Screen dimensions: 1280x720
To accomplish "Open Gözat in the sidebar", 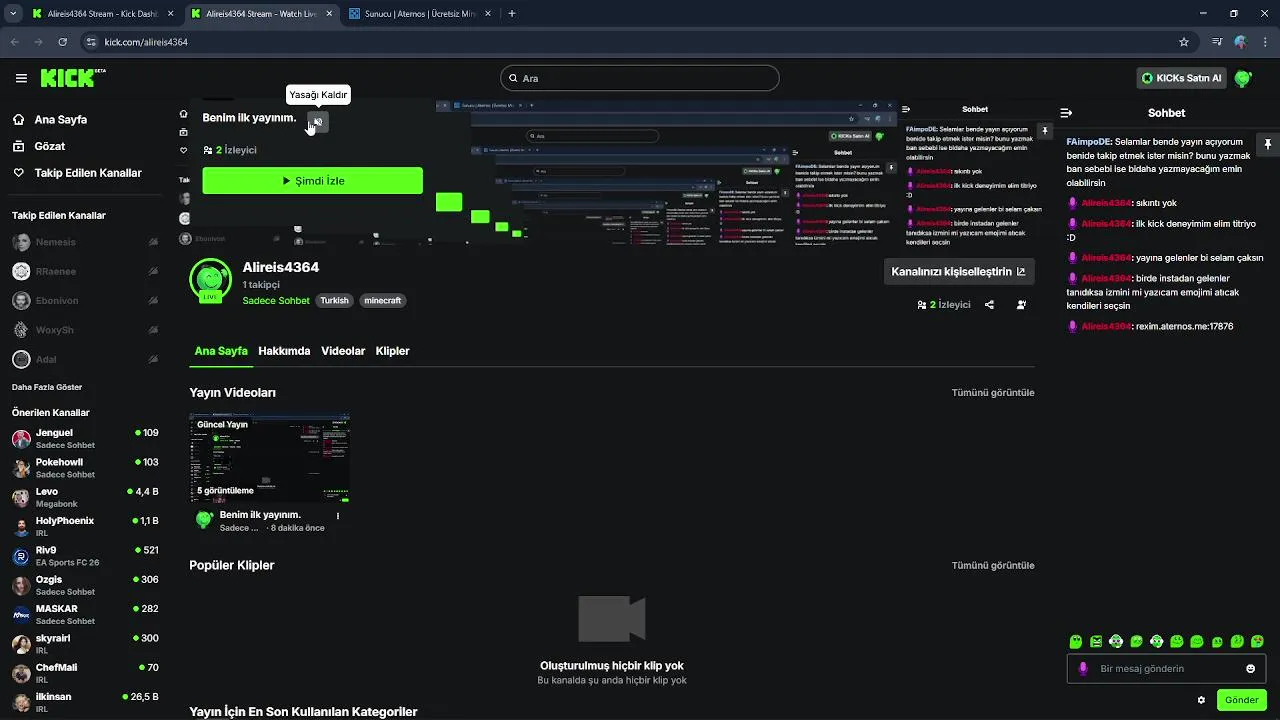I will tap(39, 146).
